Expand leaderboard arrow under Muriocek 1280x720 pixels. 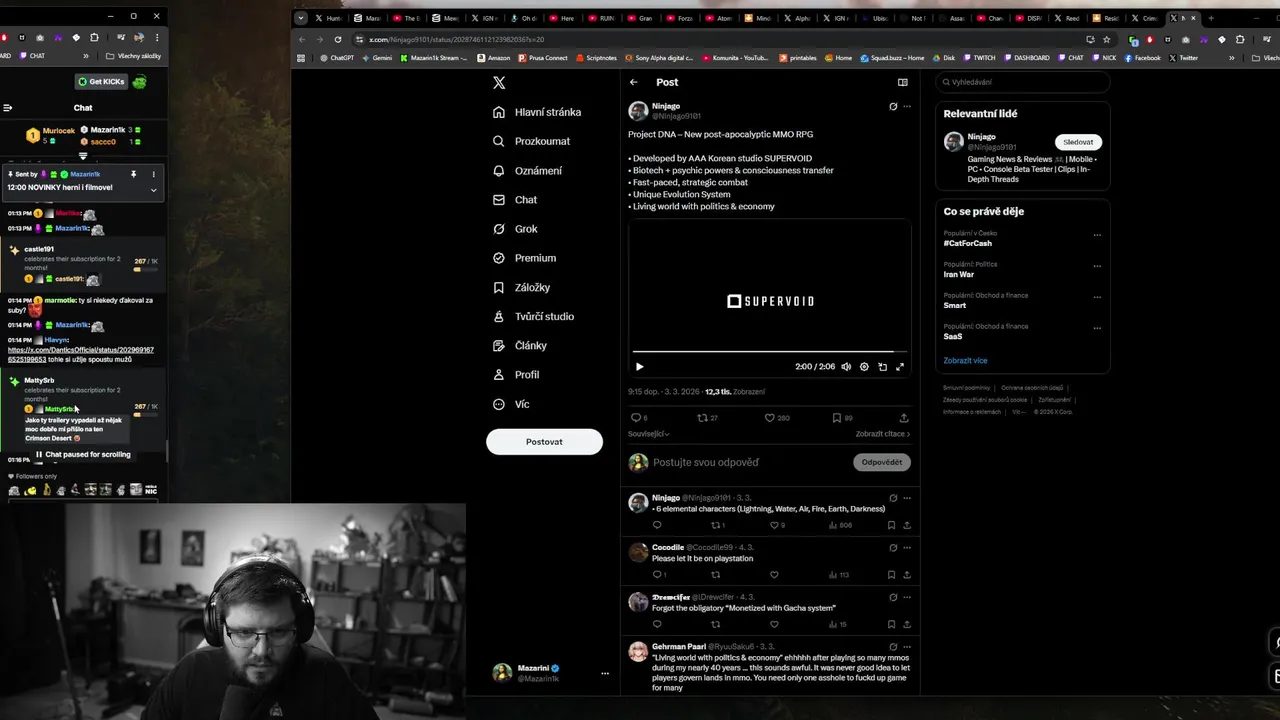(x=83, y=156)
